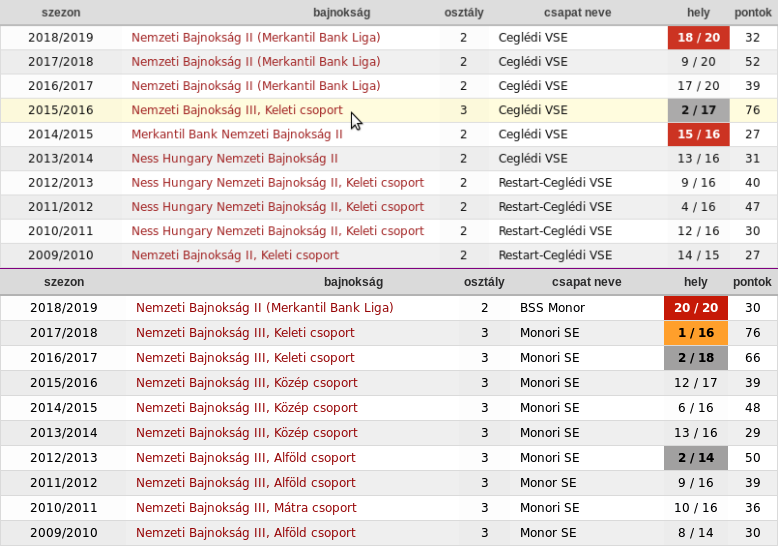Screen dimensions: 778x546
Task: Open 2010/2011 Nemzeti Bajnokság III, Mátra csoport link
Action: coord(246,508)
